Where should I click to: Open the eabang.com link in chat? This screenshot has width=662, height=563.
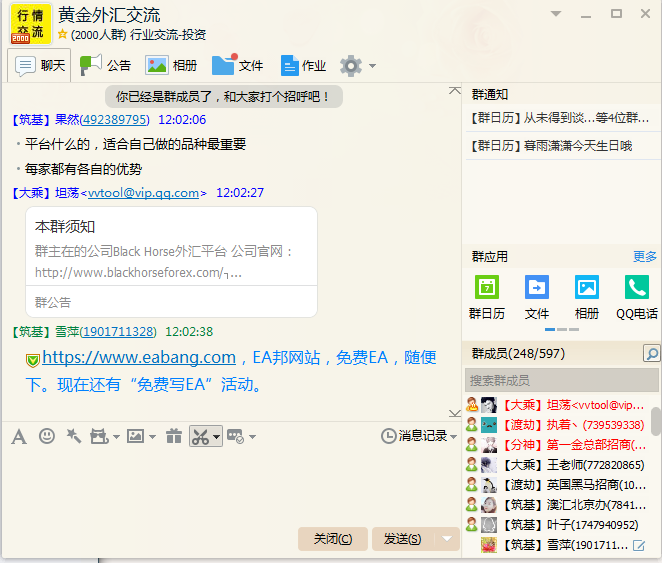pos(139,358)
